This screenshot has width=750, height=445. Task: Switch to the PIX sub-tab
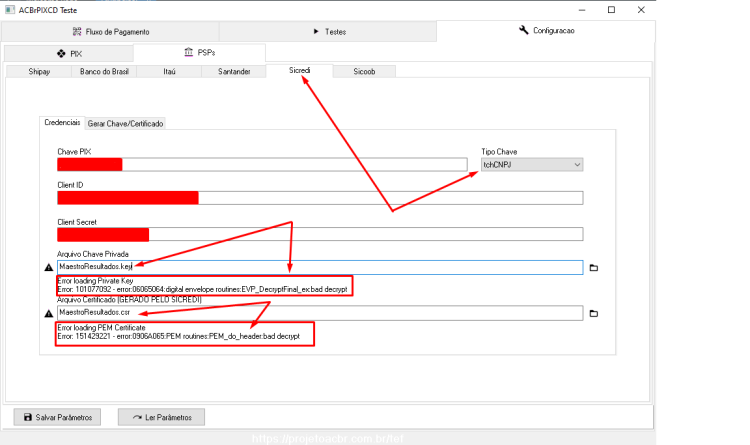(x=69, y=54)
